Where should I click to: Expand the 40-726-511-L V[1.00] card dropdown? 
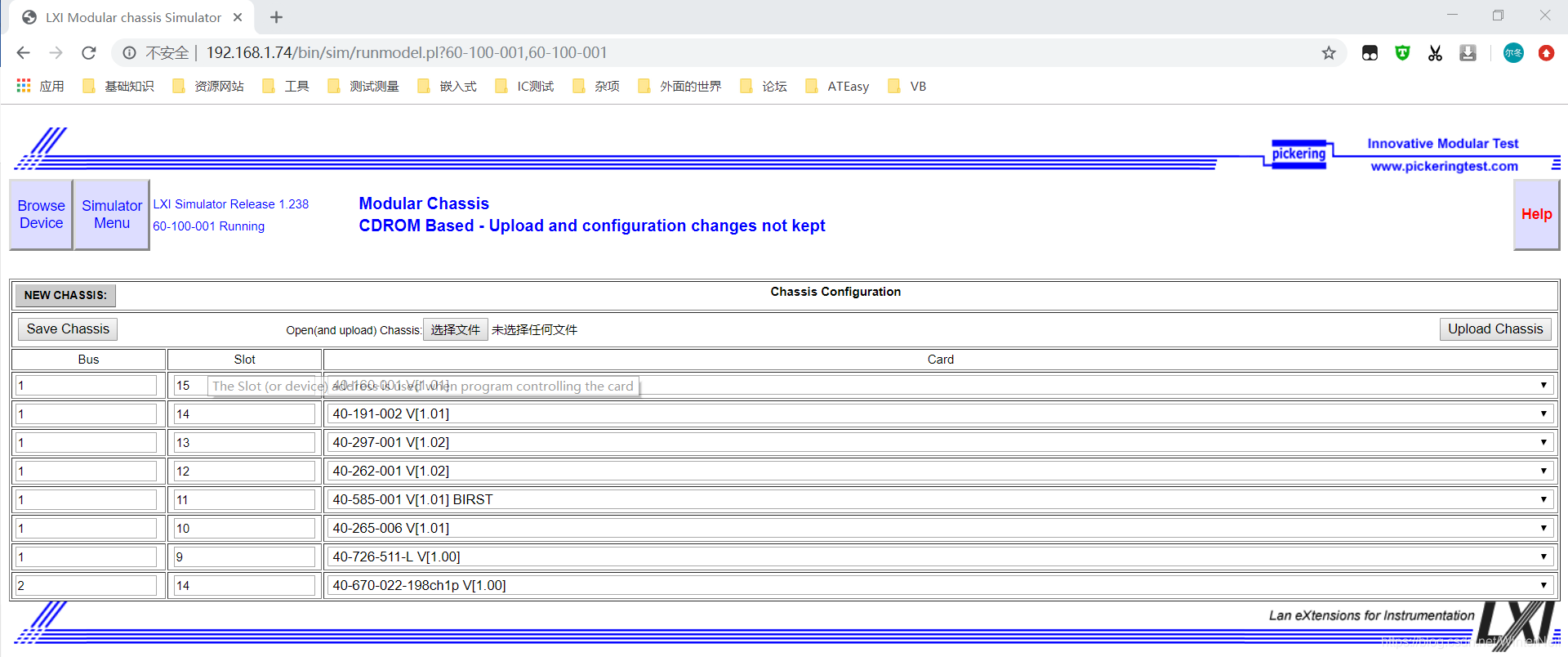click(x=940, y=556)
